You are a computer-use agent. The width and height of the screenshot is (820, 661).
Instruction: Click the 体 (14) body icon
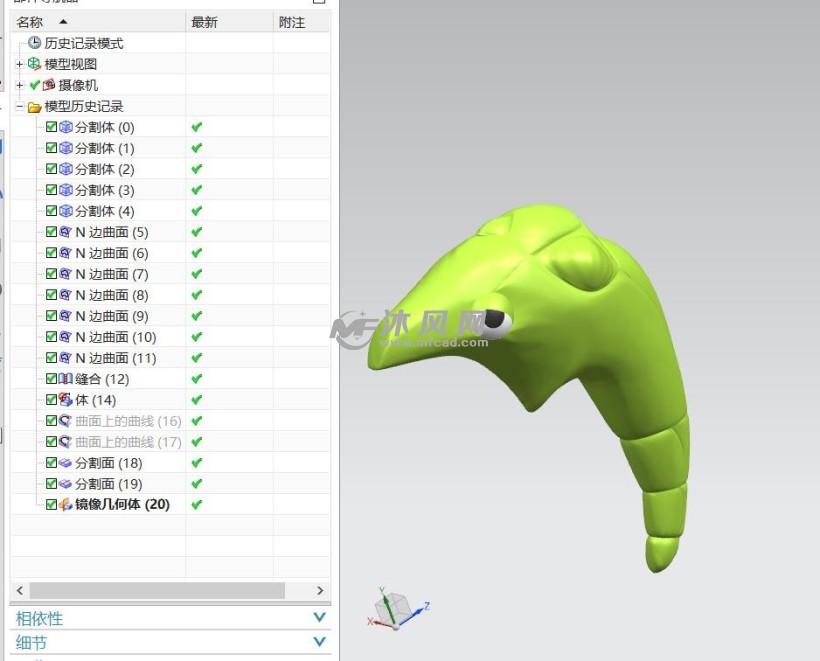click(65, 400)
